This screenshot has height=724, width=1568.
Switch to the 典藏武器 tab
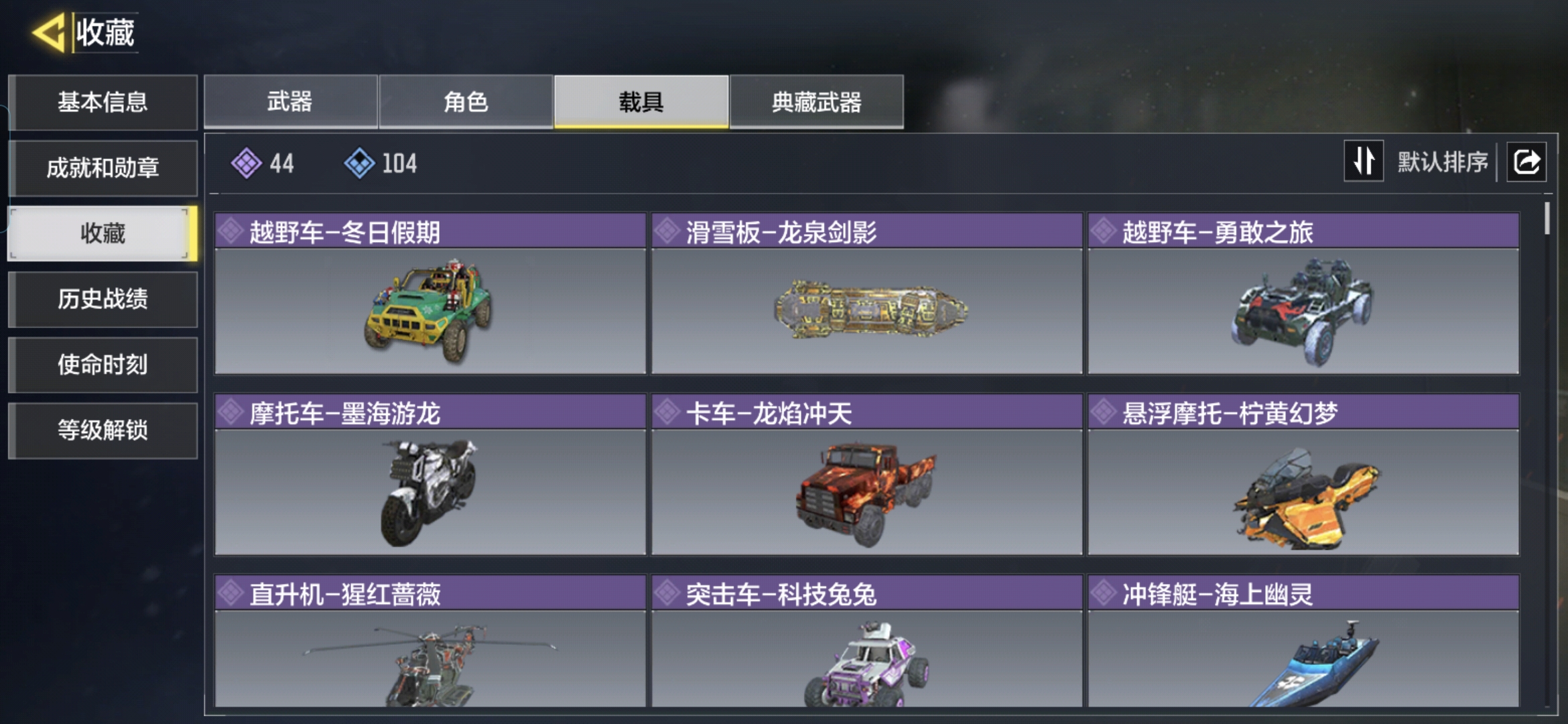816,102
